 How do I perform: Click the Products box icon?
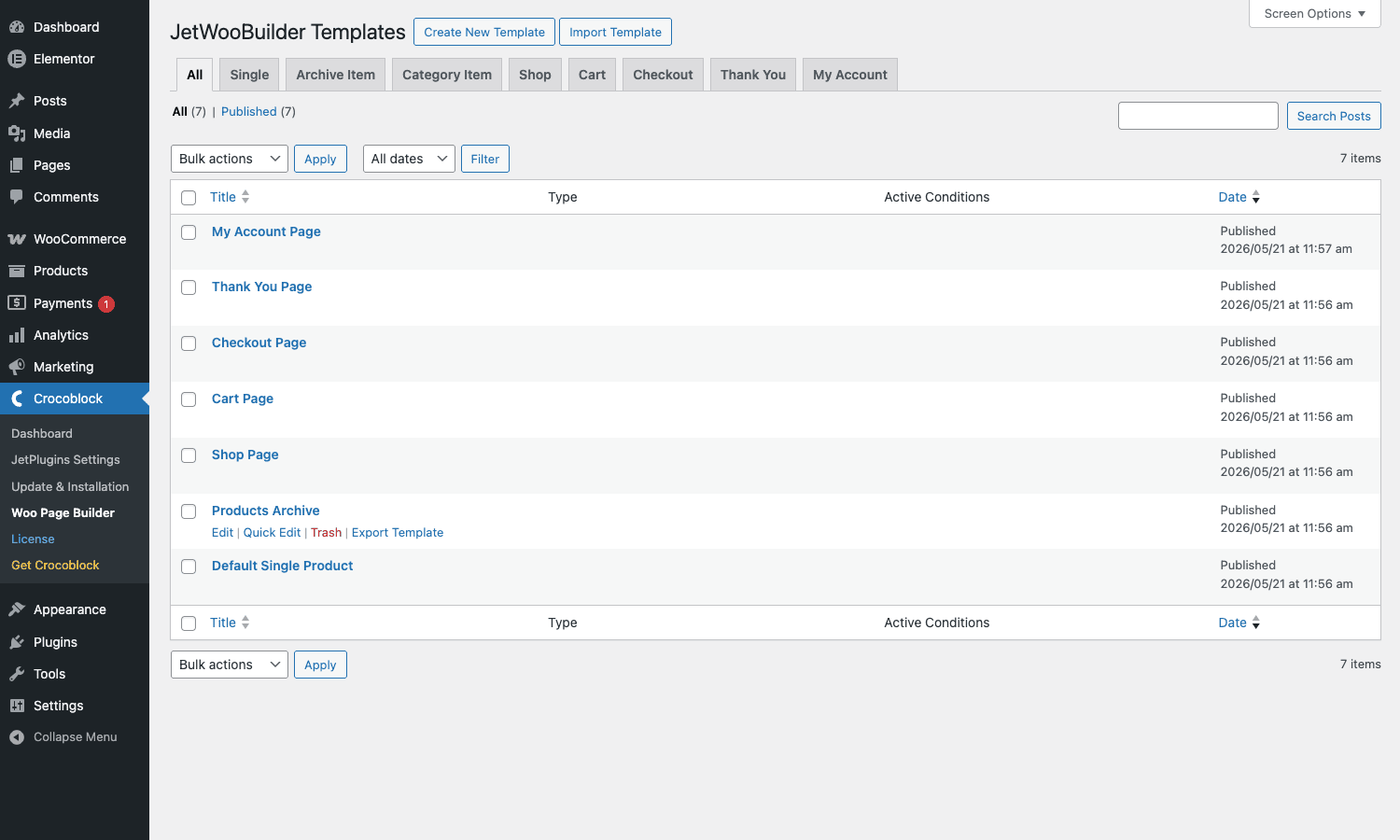(17, 271)
